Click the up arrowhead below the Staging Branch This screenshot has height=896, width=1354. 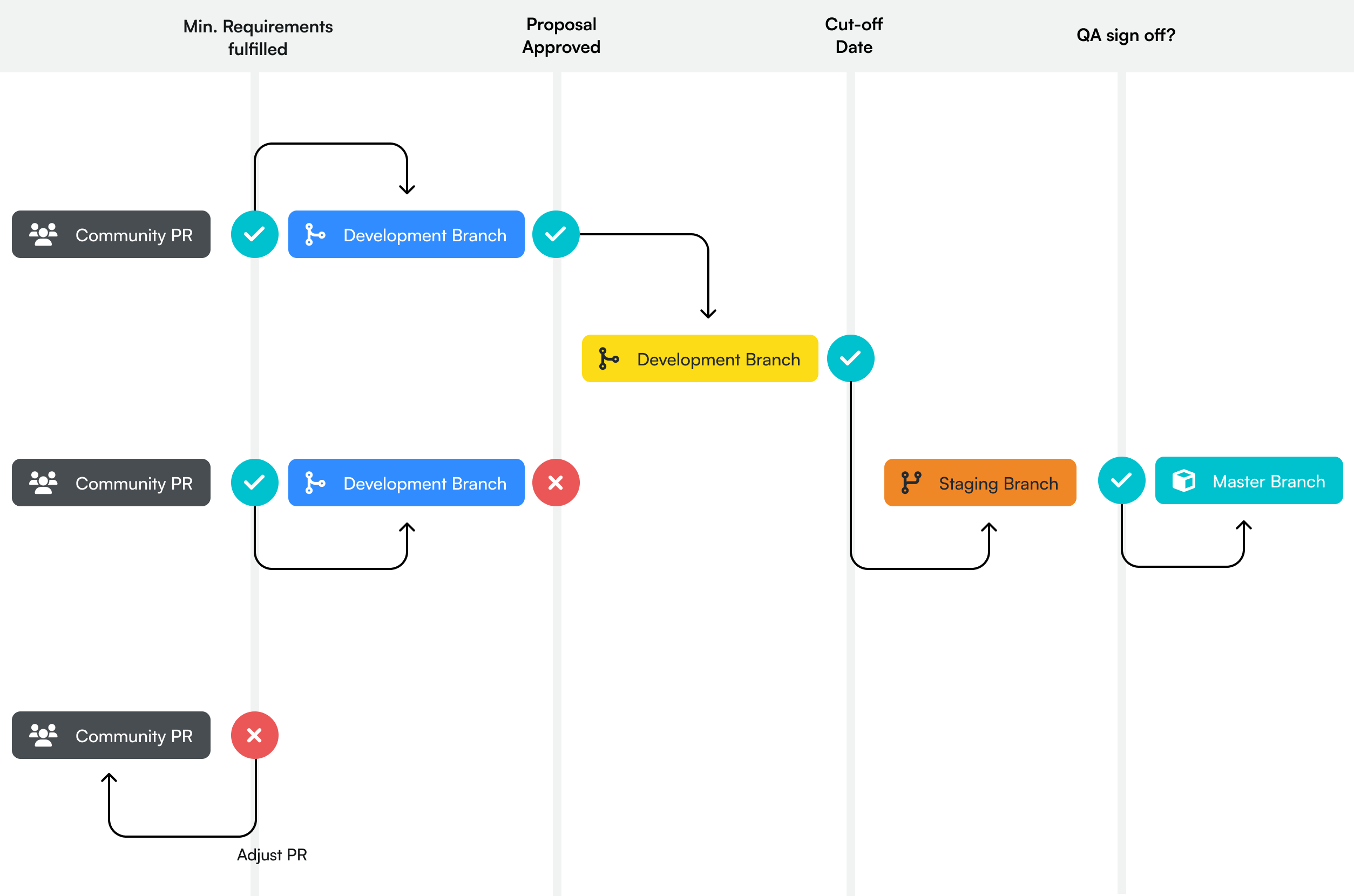(989, 527)
